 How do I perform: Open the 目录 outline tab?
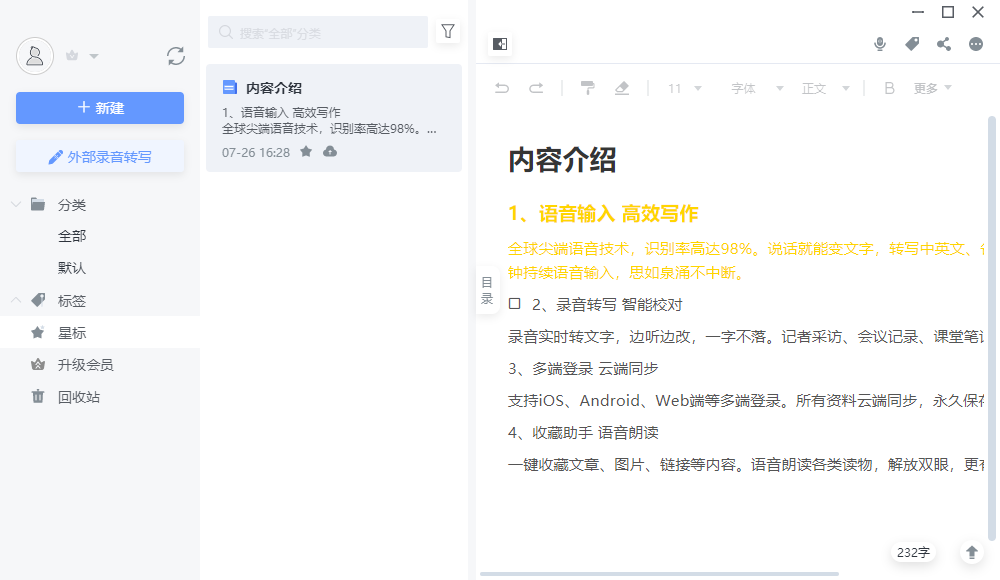(x=487, y=290)
